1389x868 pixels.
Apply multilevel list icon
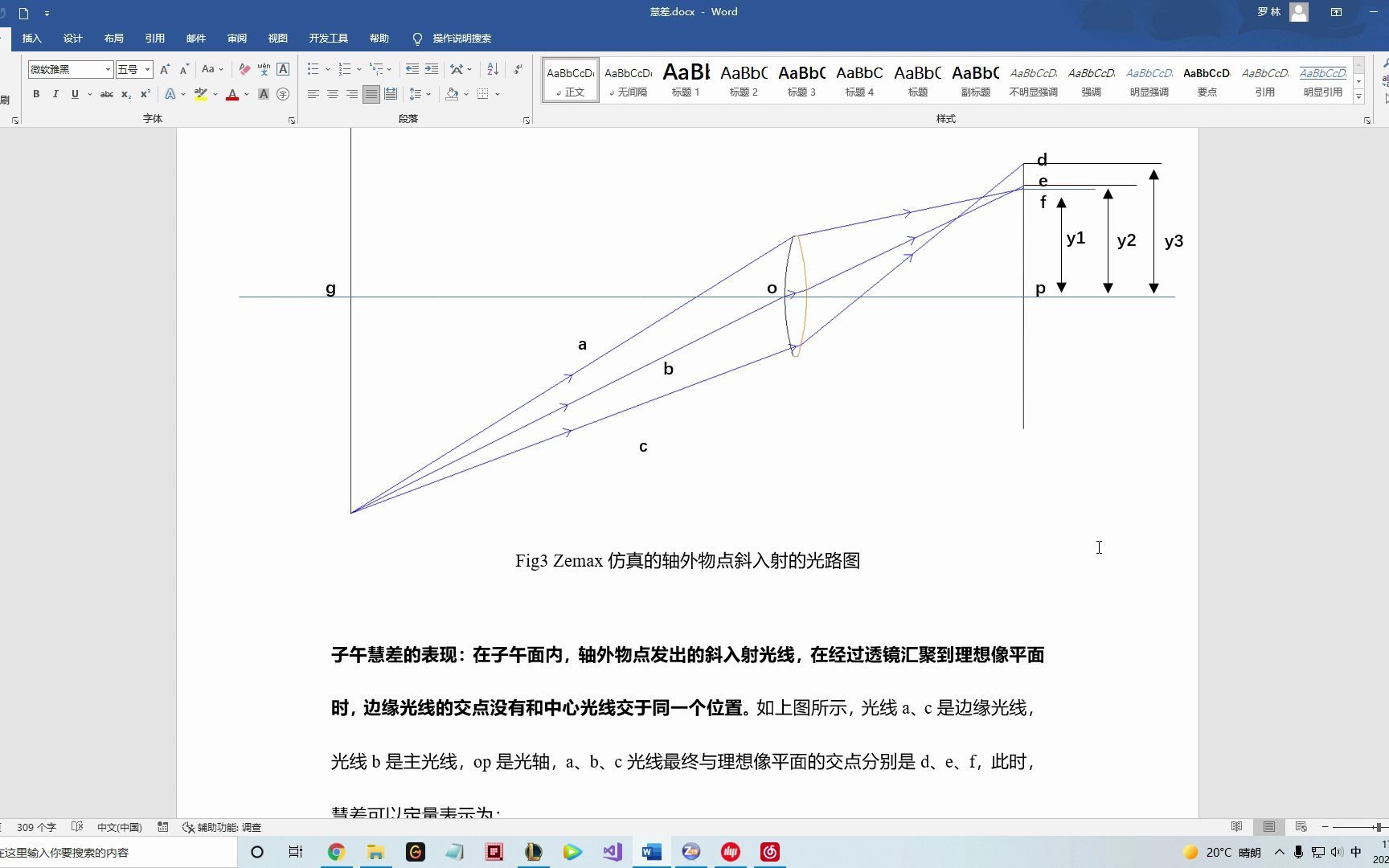376,69
